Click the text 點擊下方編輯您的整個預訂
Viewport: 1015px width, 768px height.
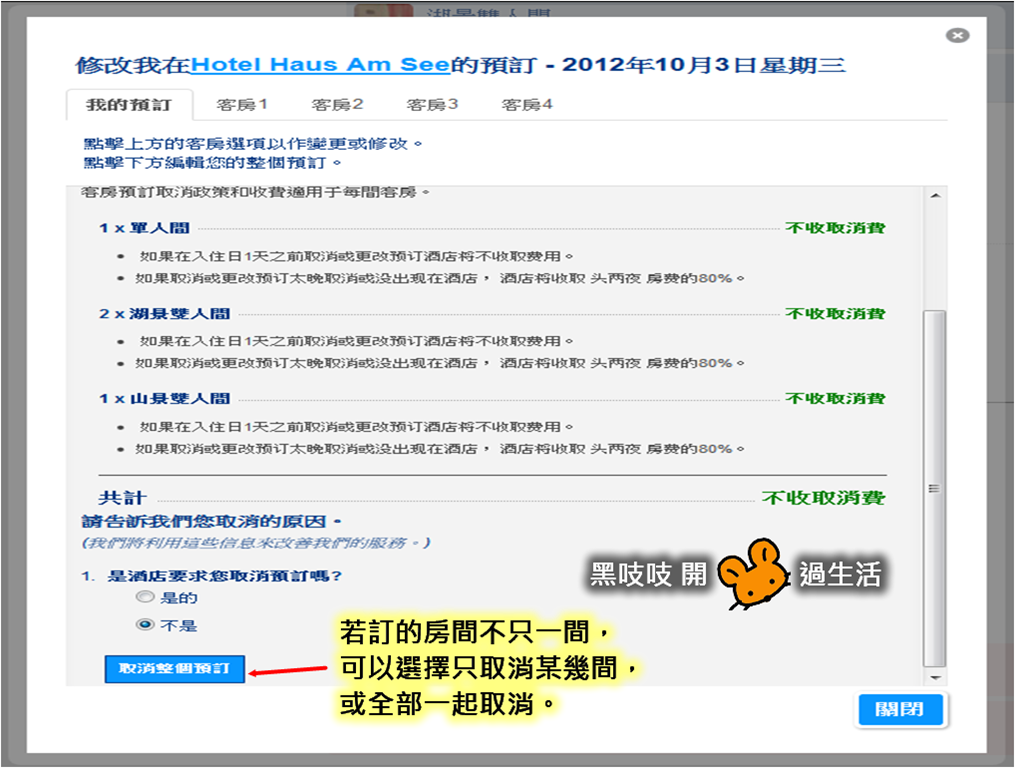212,163
